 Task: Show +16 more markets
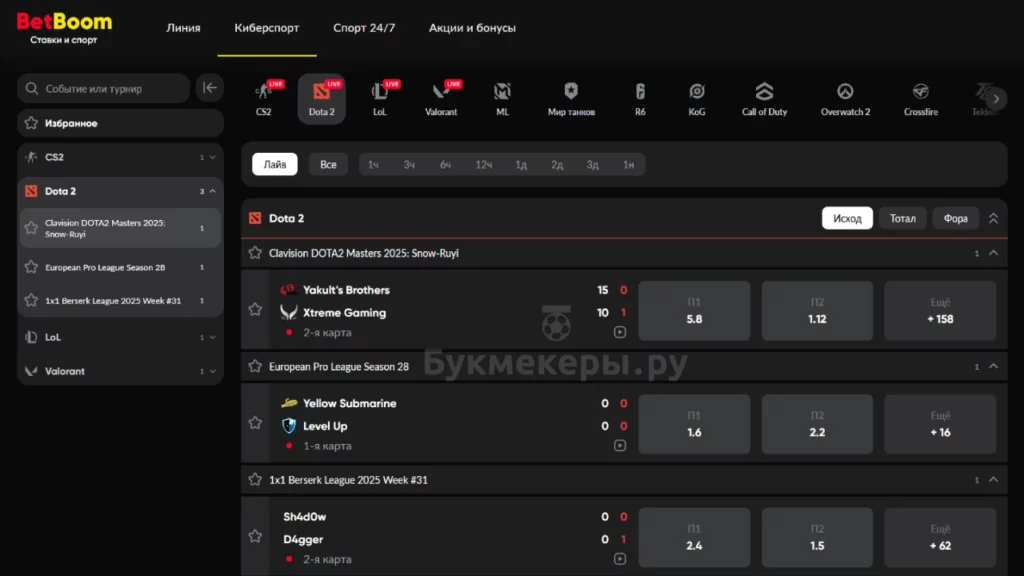click(x=940, y=424)
